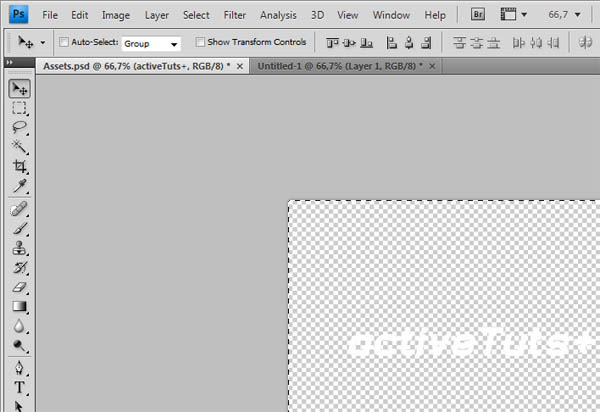This screenshot has height=412, width=600.
Task: Select the Pen tool
Action: [19, 368]
